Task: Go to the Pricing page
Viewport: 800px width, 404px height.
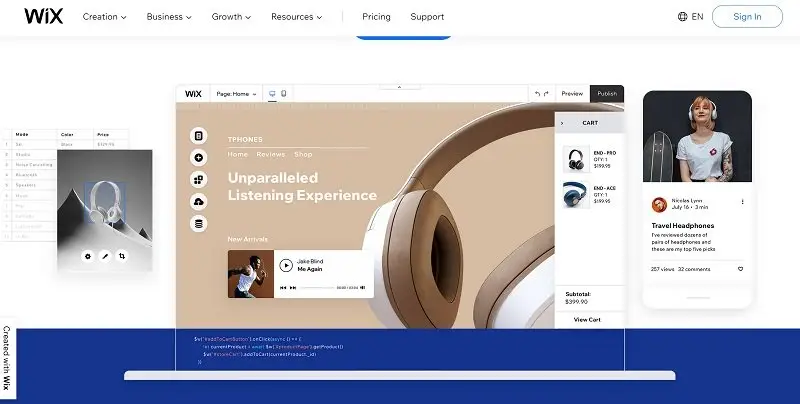Action: (376, 17)
